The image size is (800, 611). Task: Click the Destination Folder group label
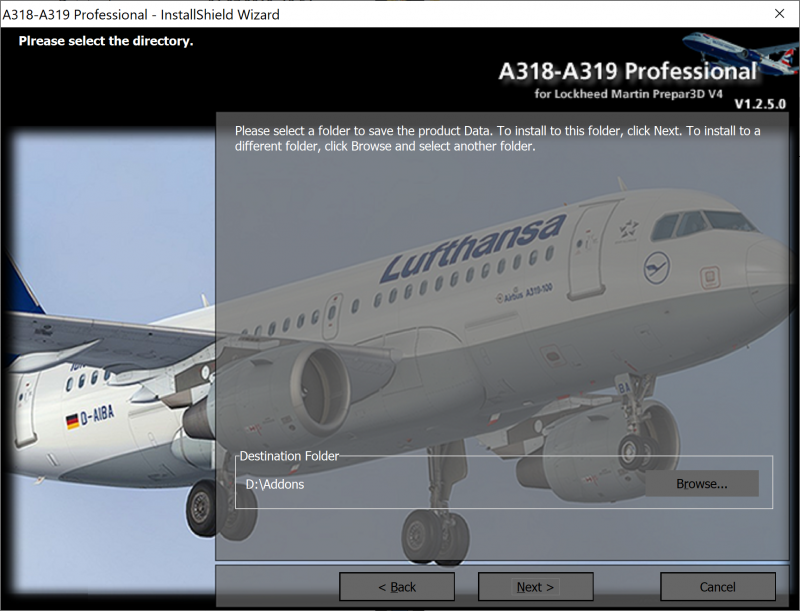(289, 456)
